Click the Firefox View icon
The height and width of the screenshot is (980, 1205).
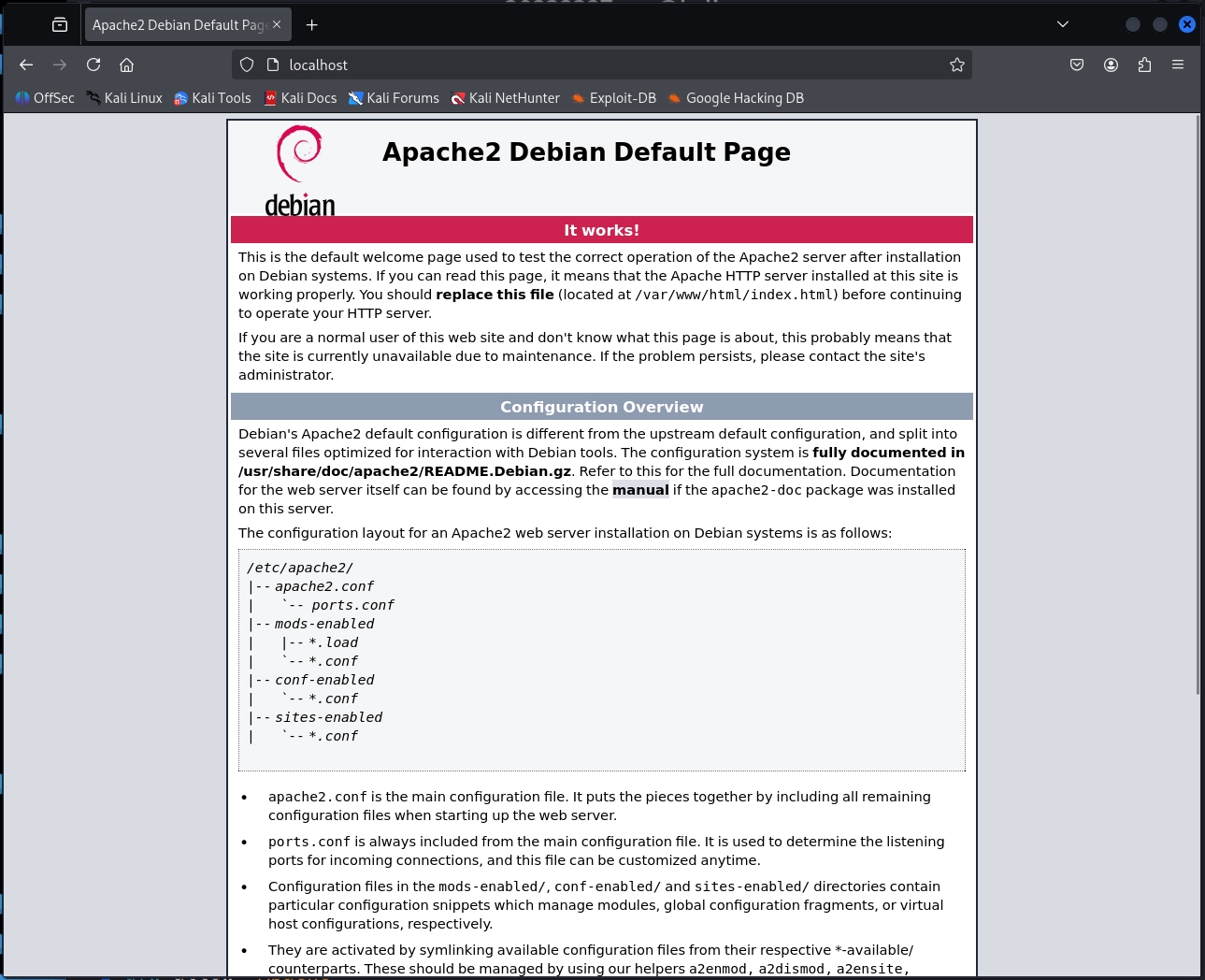pos(60,25)
